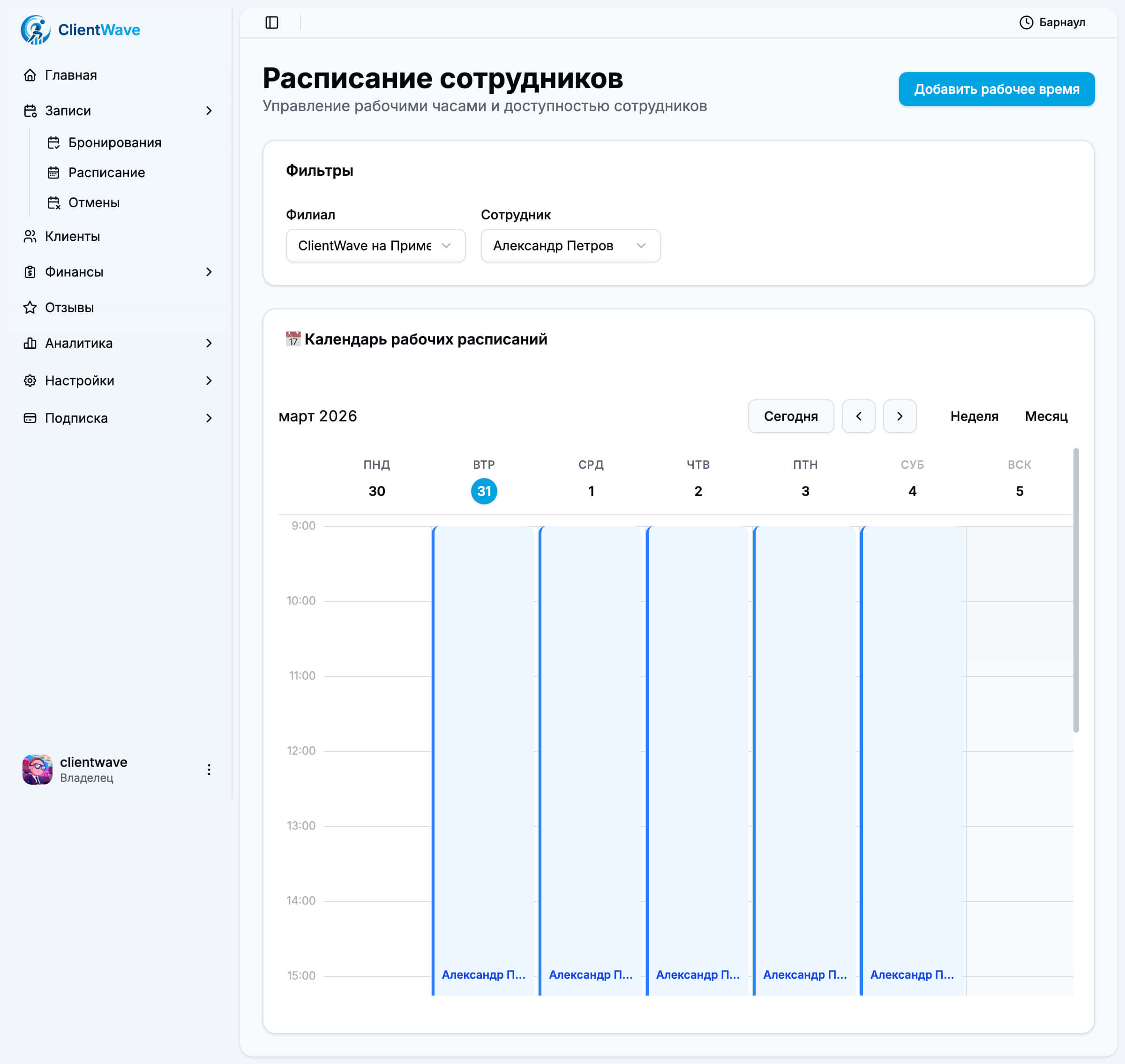Viewport: 1125px width, 1064px height.
Task: Open the Сотрудник dropdown
Action: click(570, 246)
